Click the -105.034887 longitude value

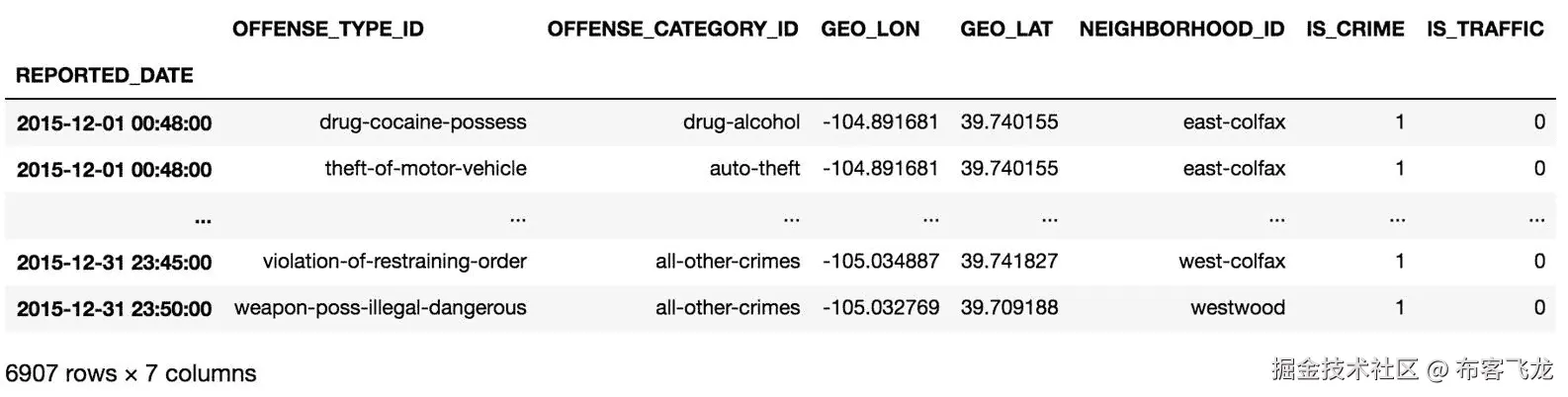(x=880, y=262)
